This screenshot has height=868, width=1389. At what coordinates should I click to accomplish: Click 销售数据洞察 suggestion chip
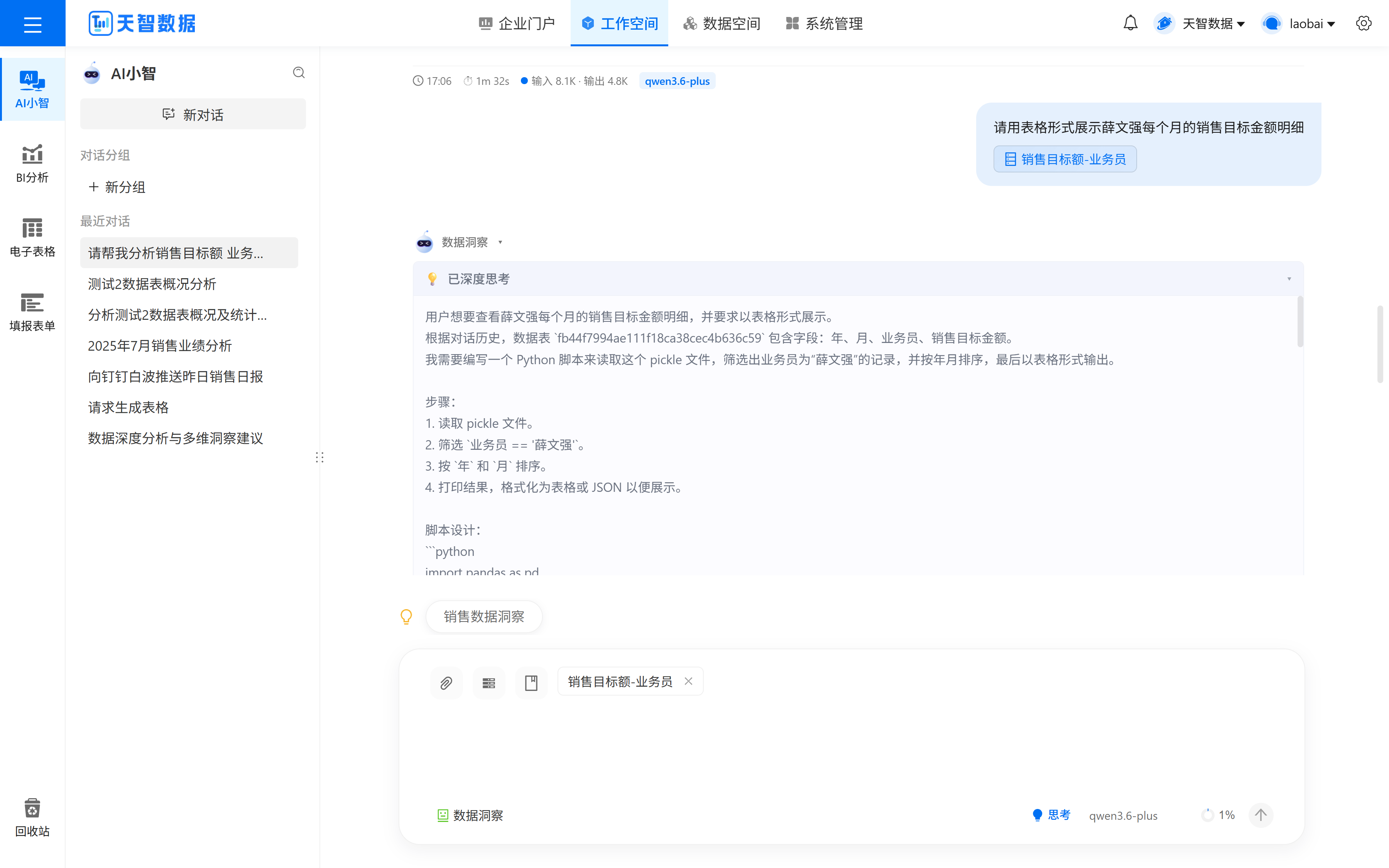tap(484, 616)
